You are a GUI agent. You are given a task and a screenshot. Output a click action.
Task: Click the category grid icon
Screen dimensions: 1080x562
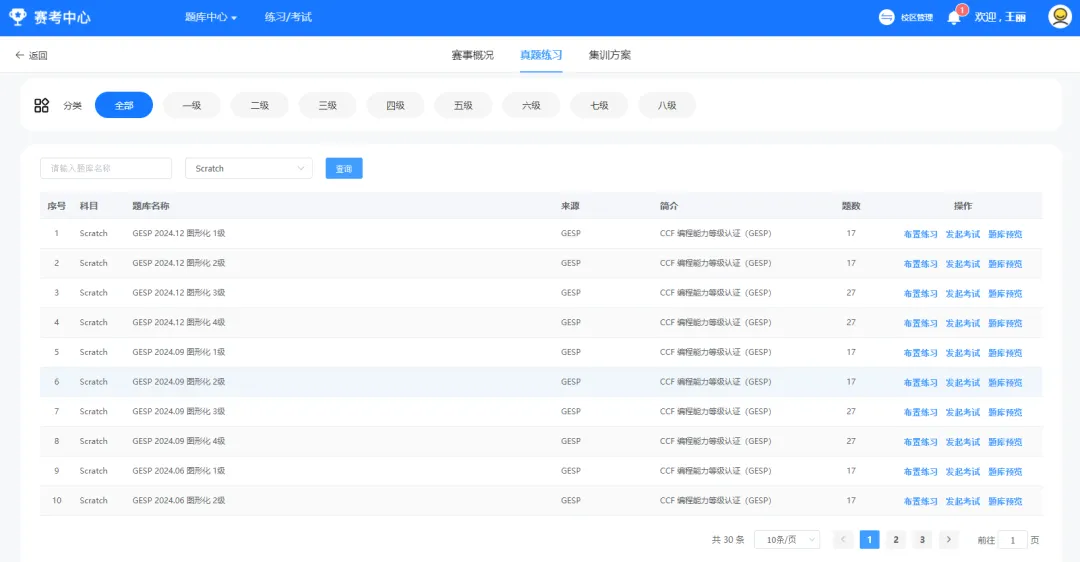coord(41,105)
